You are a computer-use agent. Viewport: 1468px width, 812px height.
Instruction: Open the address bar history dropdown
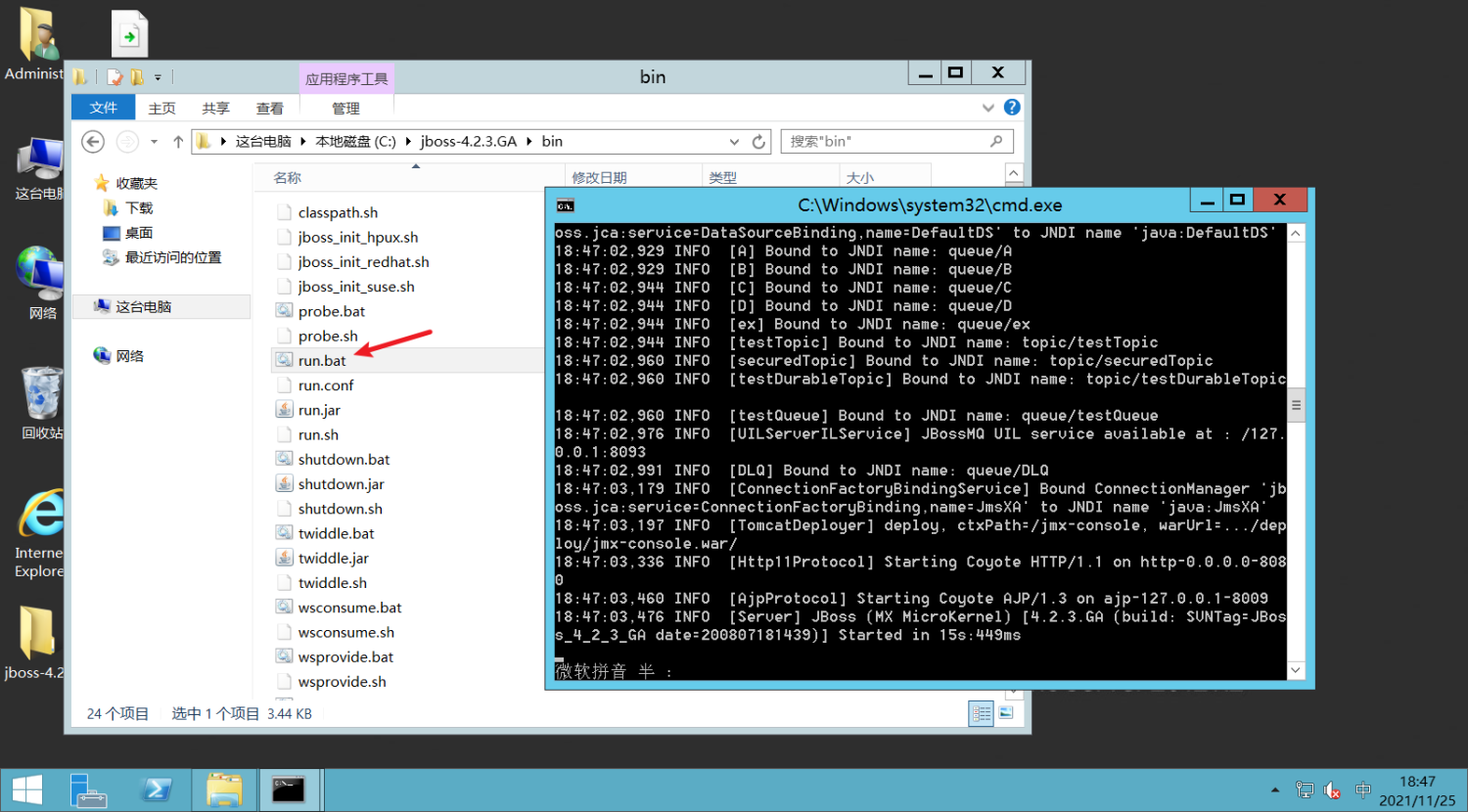(734, 142)
